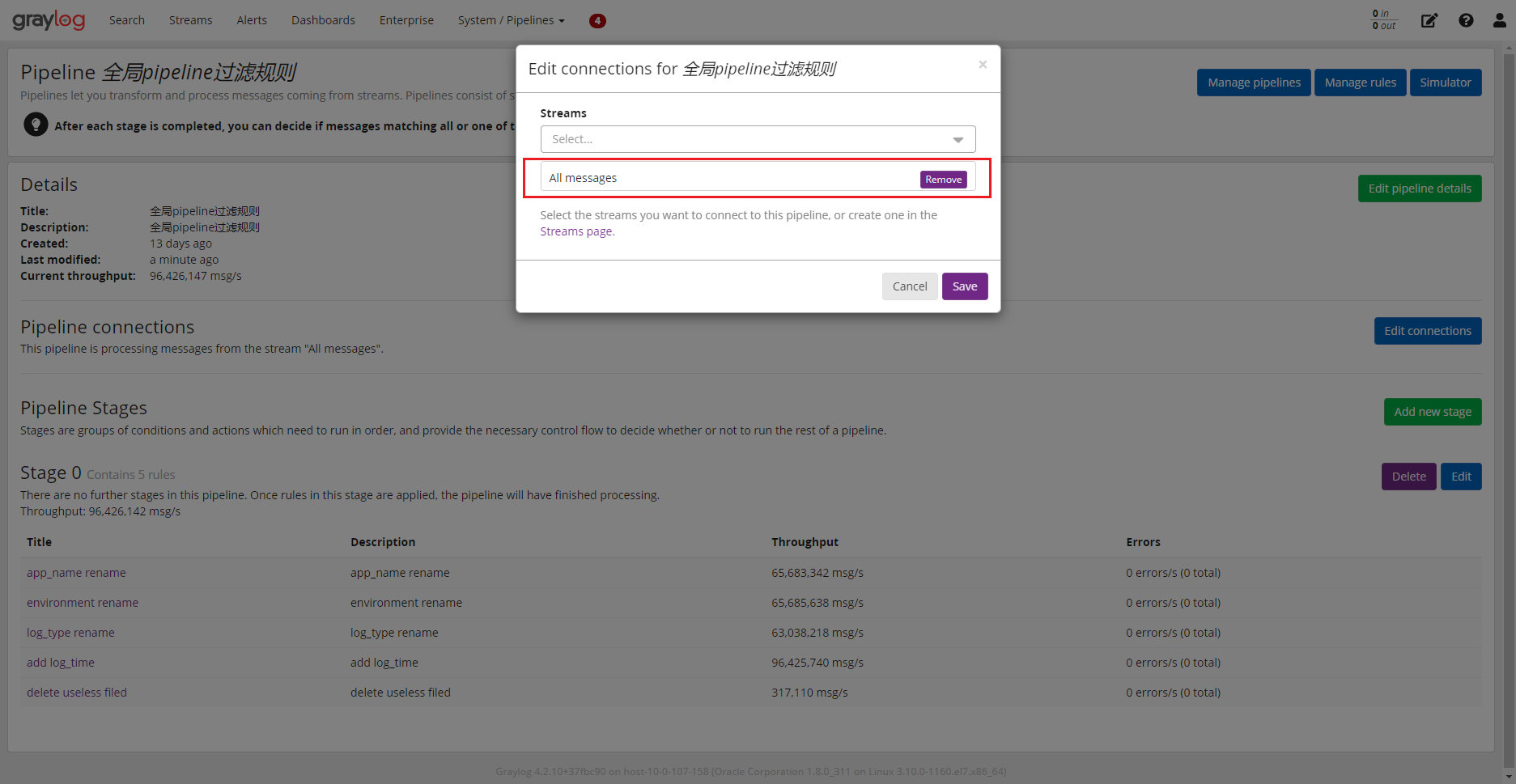Open the help question mark icon
The width and height of the screenshot is (1516, 784).
pyautogui.click(x=1466, y=20)
